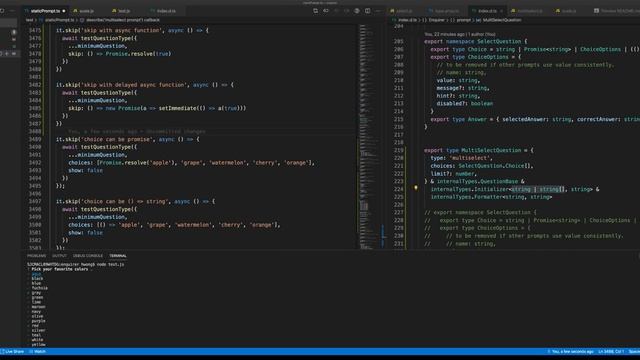640x360 pixels.
Task: Click 'skip with delayed async function' test title
Action: (x=134, y=85)
